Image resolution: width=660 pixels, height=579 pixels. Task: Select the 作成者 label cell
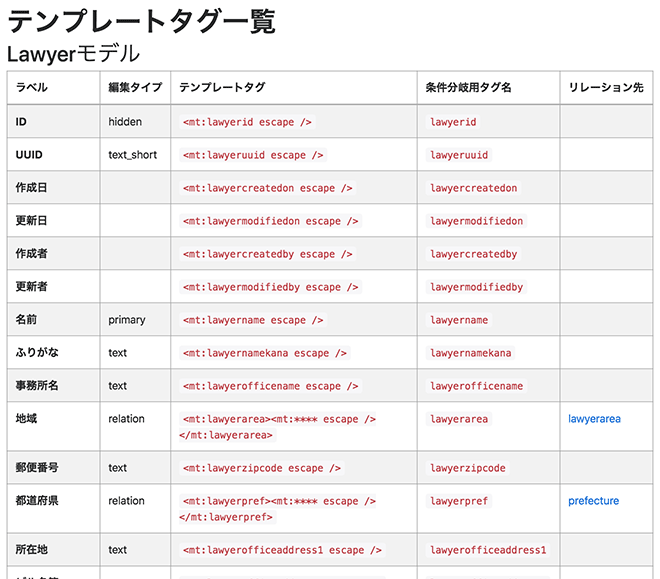53,254
